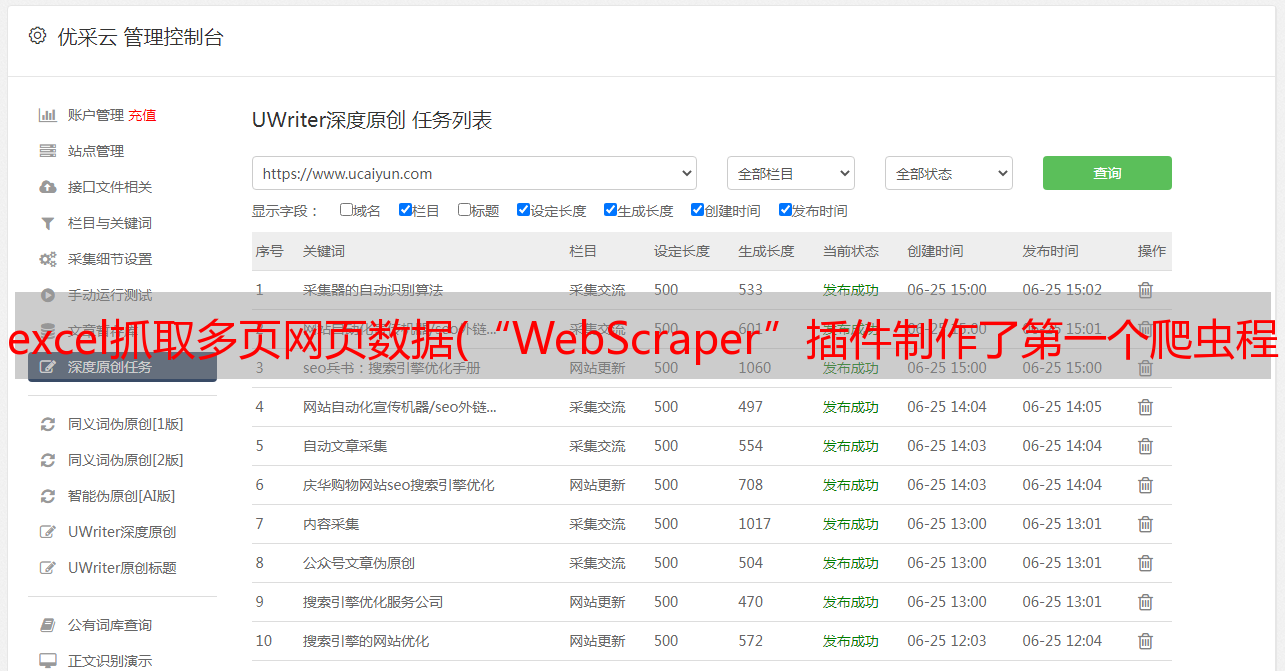Open the 全部栏目 dropdown
Image resolution: width=1285 pixels, height=671 pixels.
(x=791, y=173)
